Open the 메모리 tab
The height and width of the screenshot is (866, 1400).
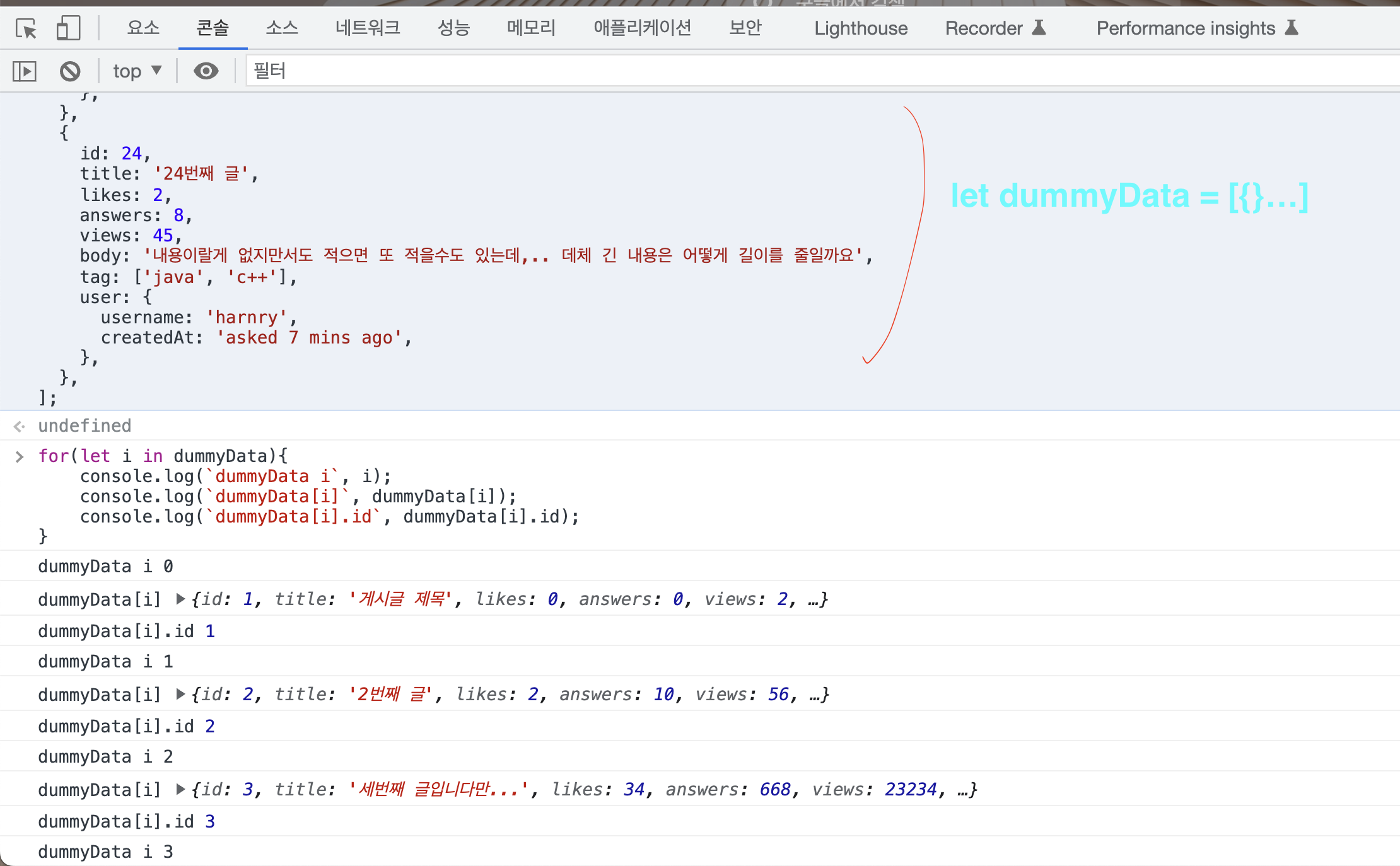(531, 28)
